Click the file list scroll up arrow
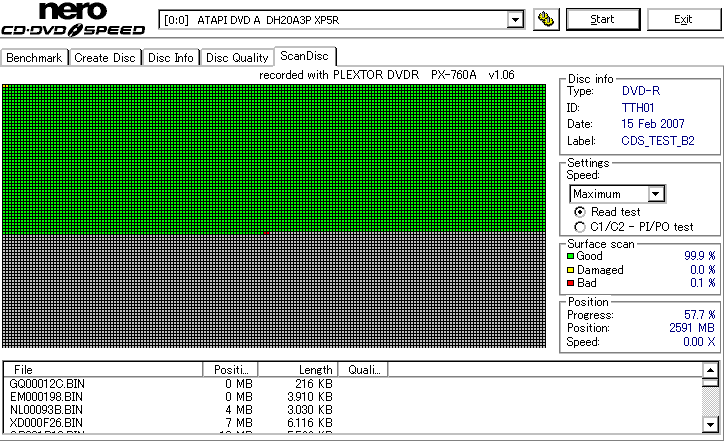The width and height of the screenshot is (724, 441). [x=710, y=370]
